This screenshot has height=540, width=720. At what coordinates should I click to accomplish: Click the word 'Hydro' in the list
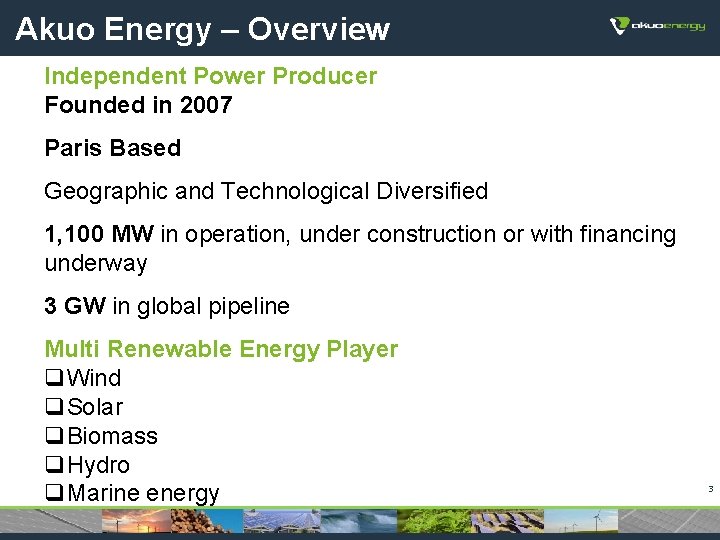pyautogui.click(x=99, y=465)
